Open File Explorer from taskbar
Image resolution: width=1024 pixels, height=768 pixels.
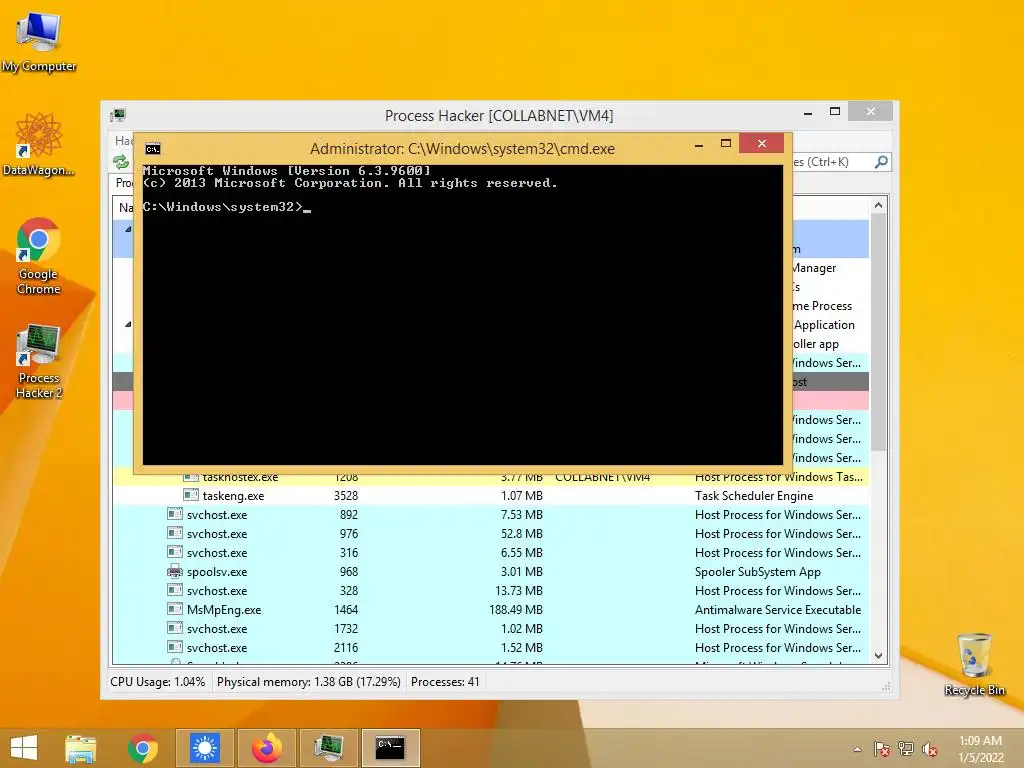tap(80, 748)
